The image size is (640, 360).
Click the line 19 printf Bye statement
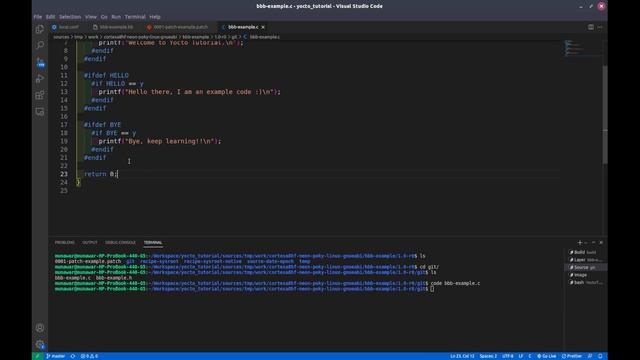(160, 141)
